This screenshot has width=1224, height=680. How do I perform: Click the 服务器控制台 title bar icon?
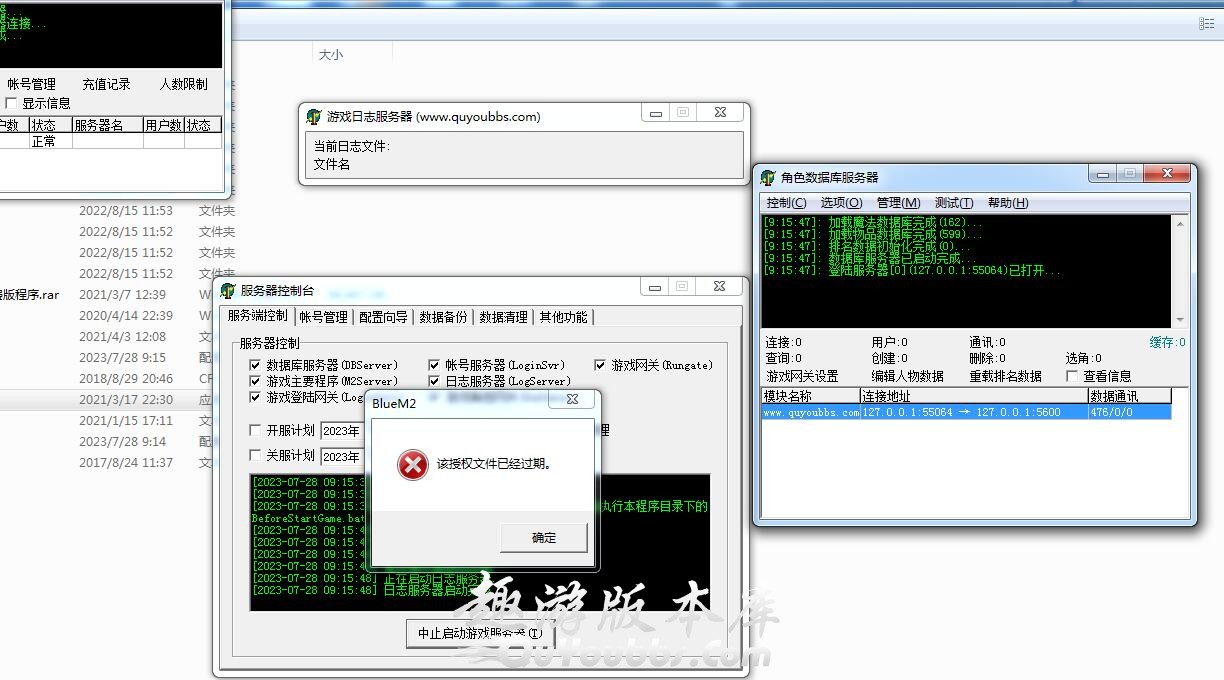coord(228,291)
